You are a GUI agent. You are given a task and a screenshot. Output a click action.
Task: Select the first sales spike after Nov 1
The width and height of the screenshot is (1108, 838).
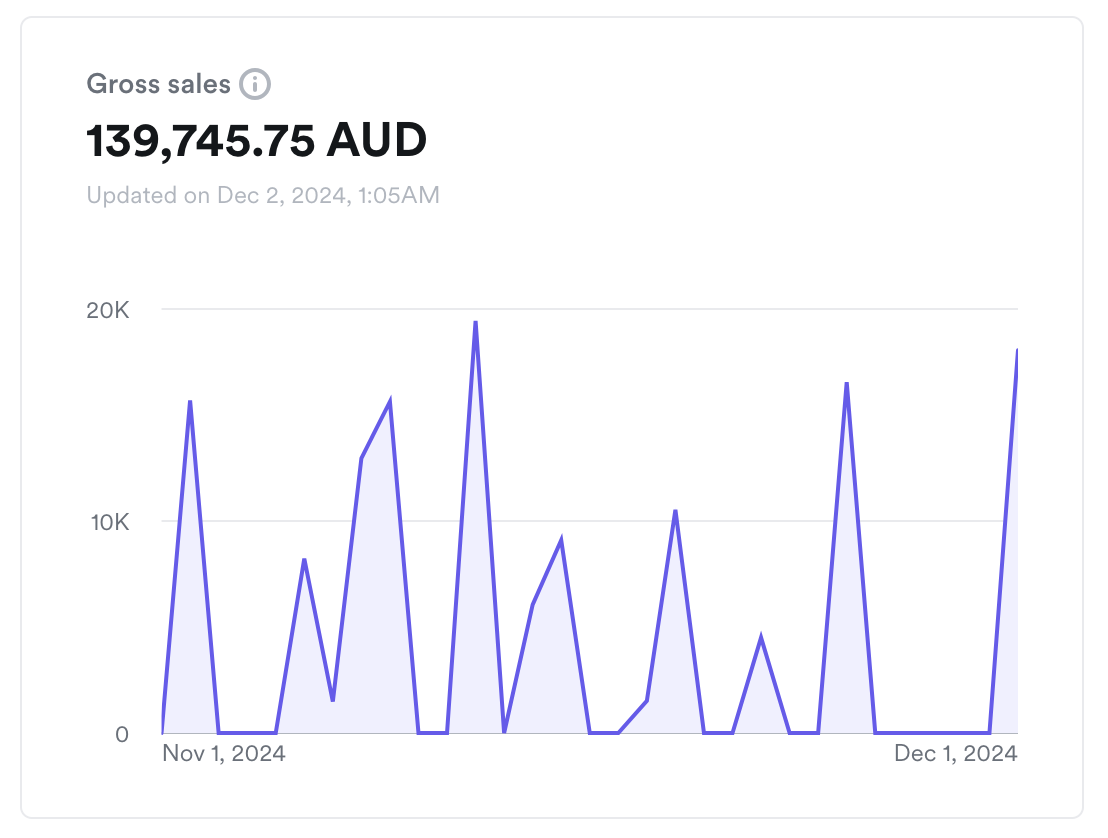191,403
